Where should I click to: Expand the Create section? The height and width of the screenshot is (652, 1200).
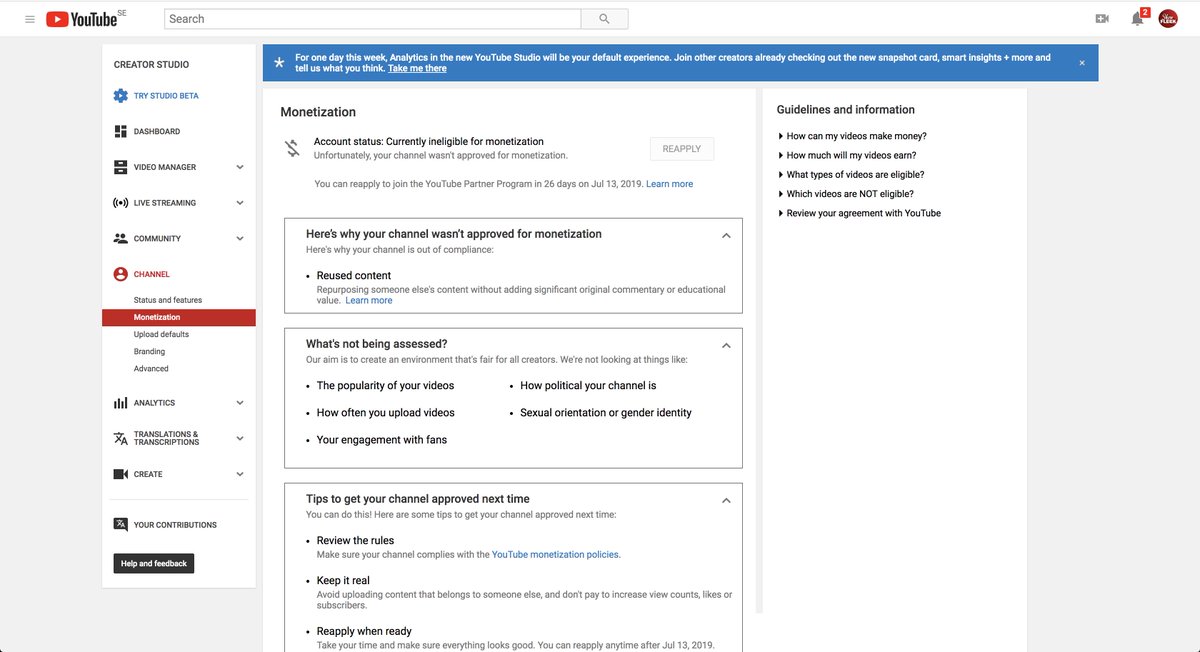(240, 474)
